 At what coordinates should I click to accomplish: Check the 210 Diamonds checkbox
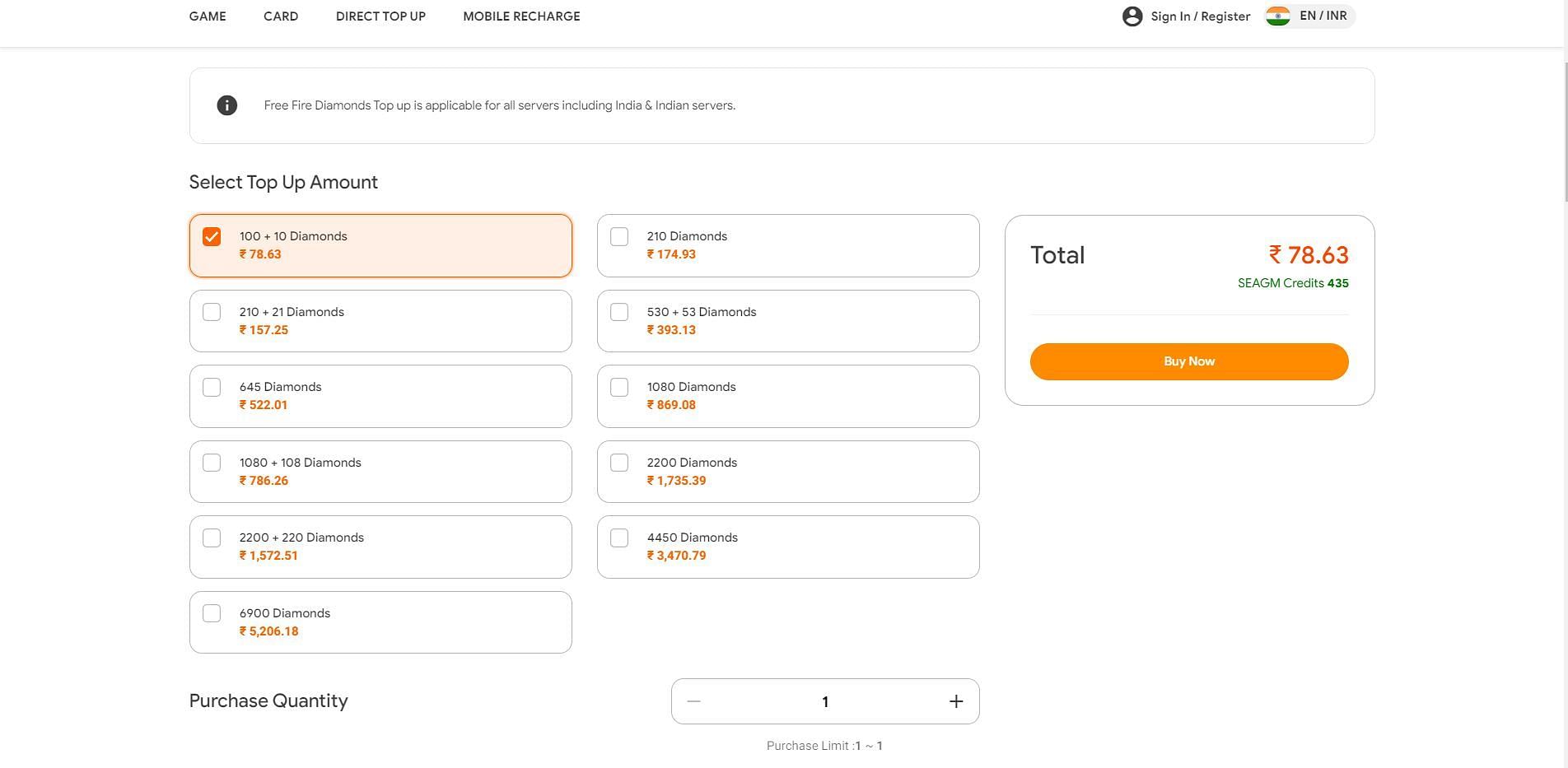[x=619, y=237]
